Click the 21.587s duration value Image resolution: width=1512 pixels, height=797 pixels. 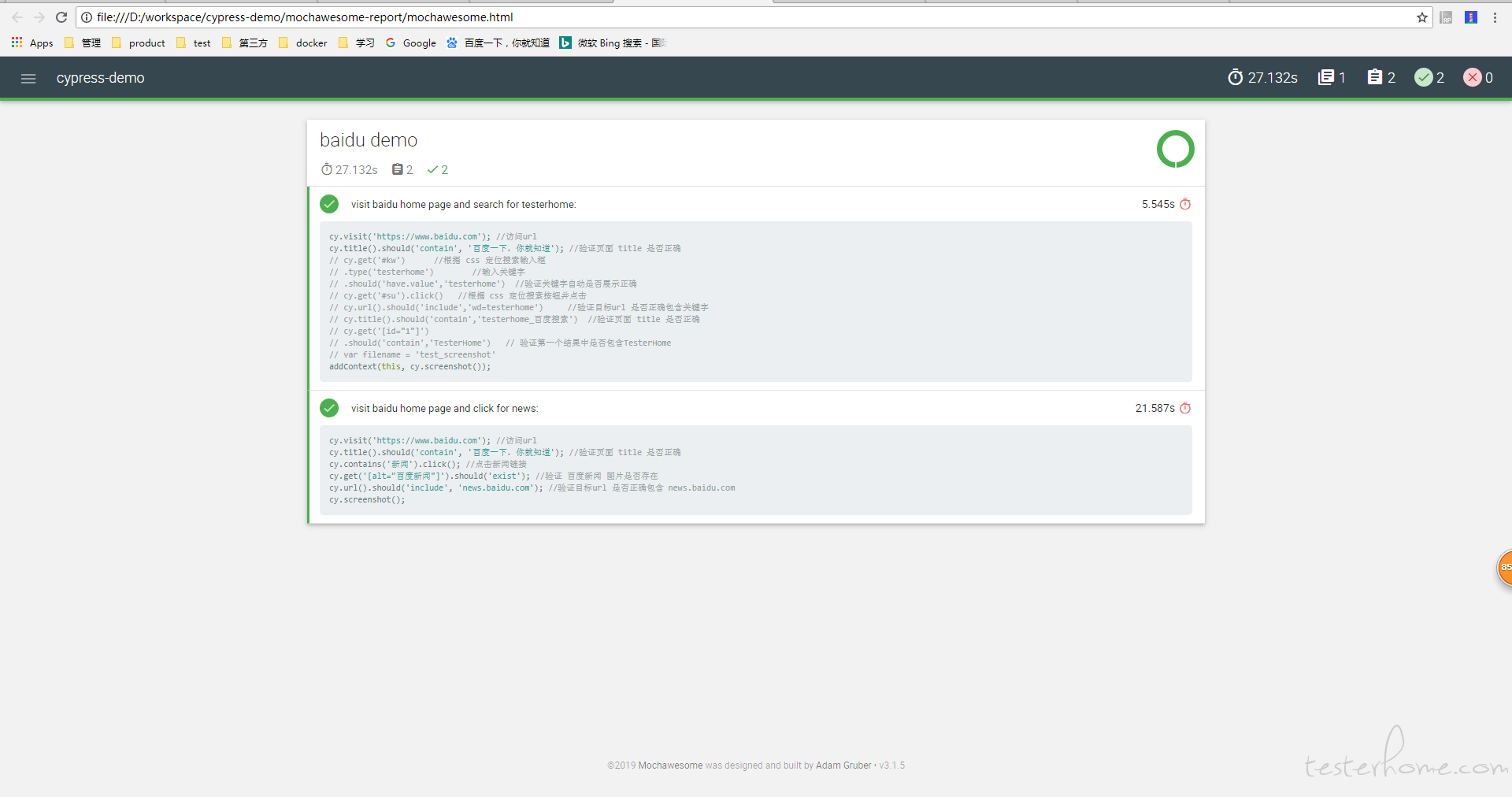point(1155,408)
